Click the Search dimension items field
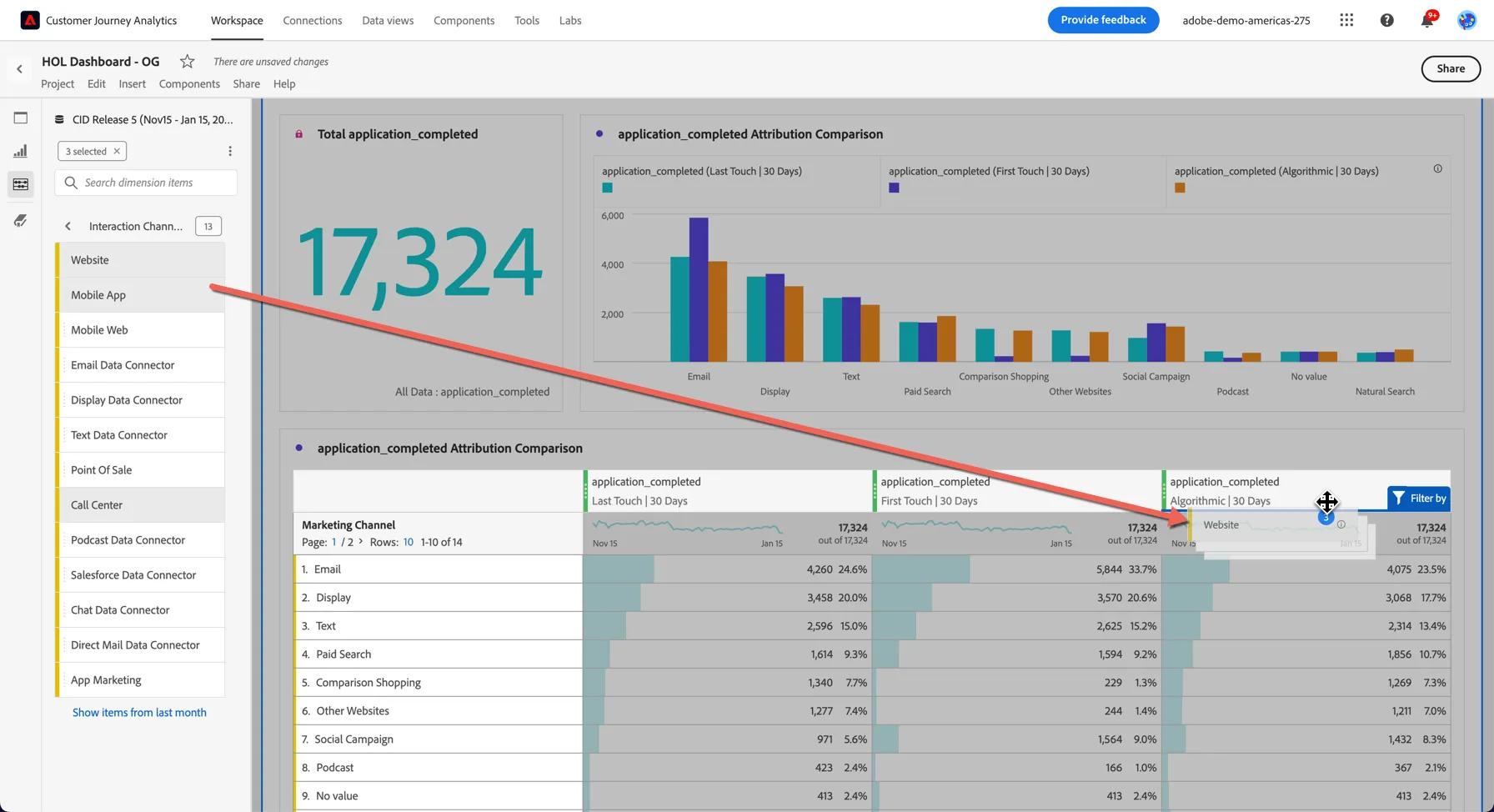The height and width of the screenshot is (812, 1494). tap(146, 183)
